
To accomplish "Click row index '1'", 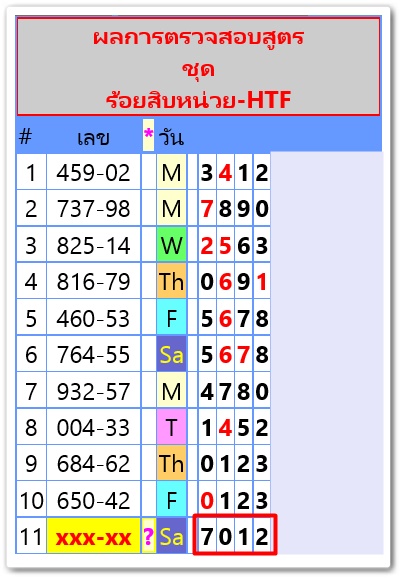I will 31,172.
